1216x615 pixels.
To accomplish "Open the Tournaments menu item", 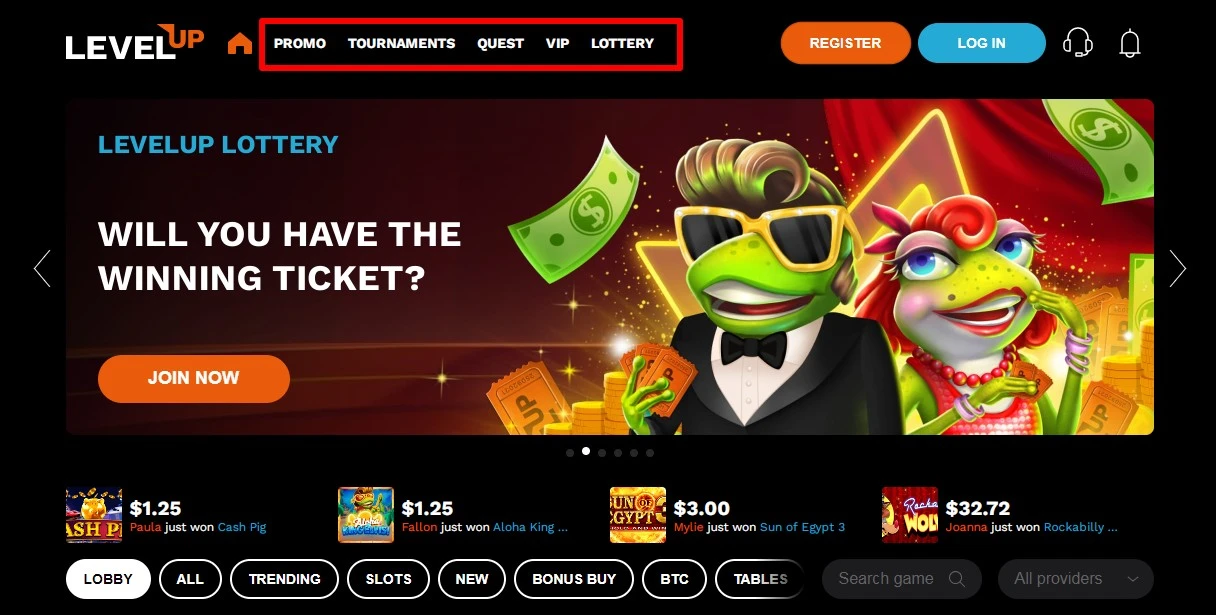I will tap(401, 43).
